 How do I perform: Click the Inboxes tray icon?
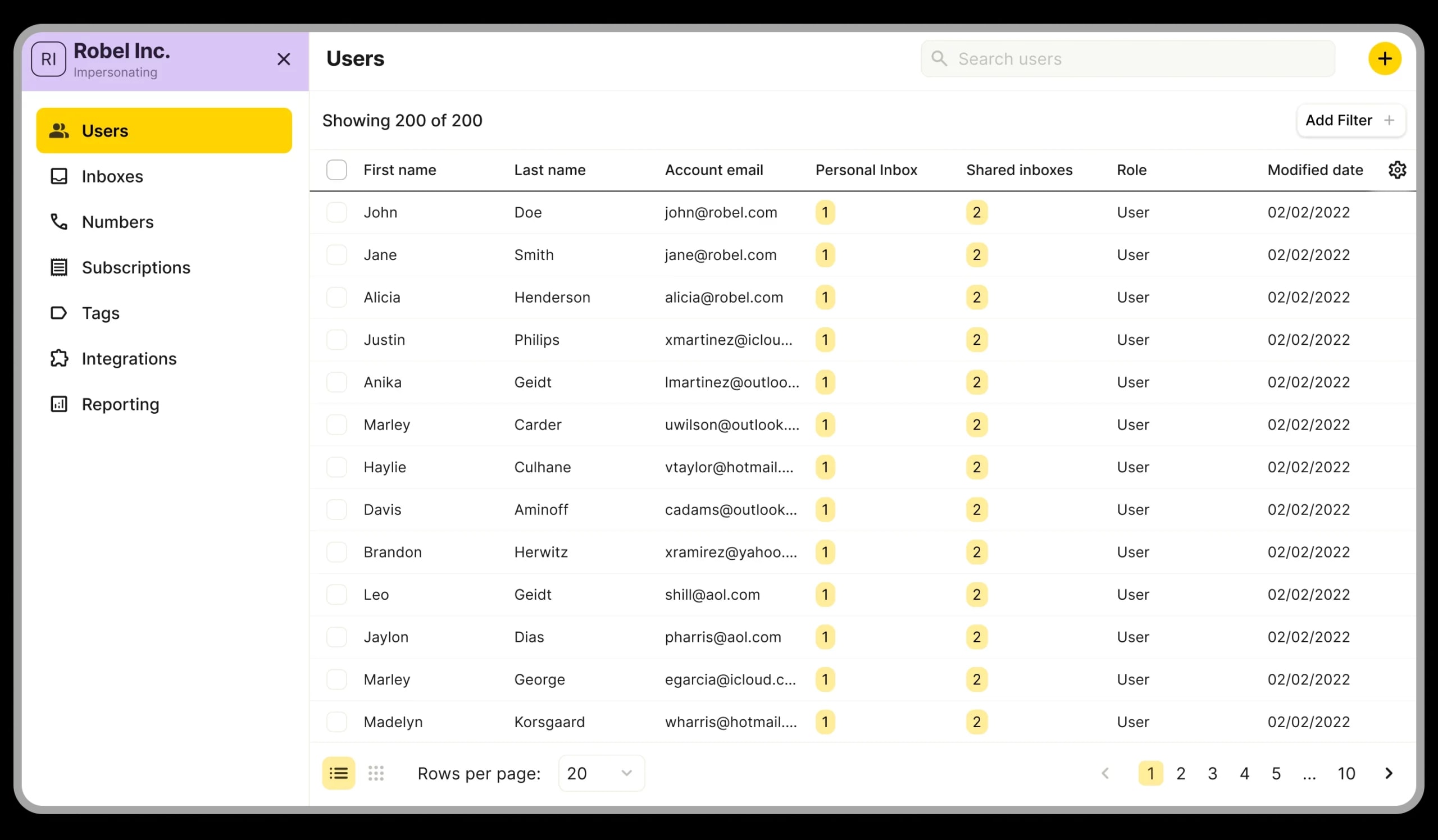point(59,176)
